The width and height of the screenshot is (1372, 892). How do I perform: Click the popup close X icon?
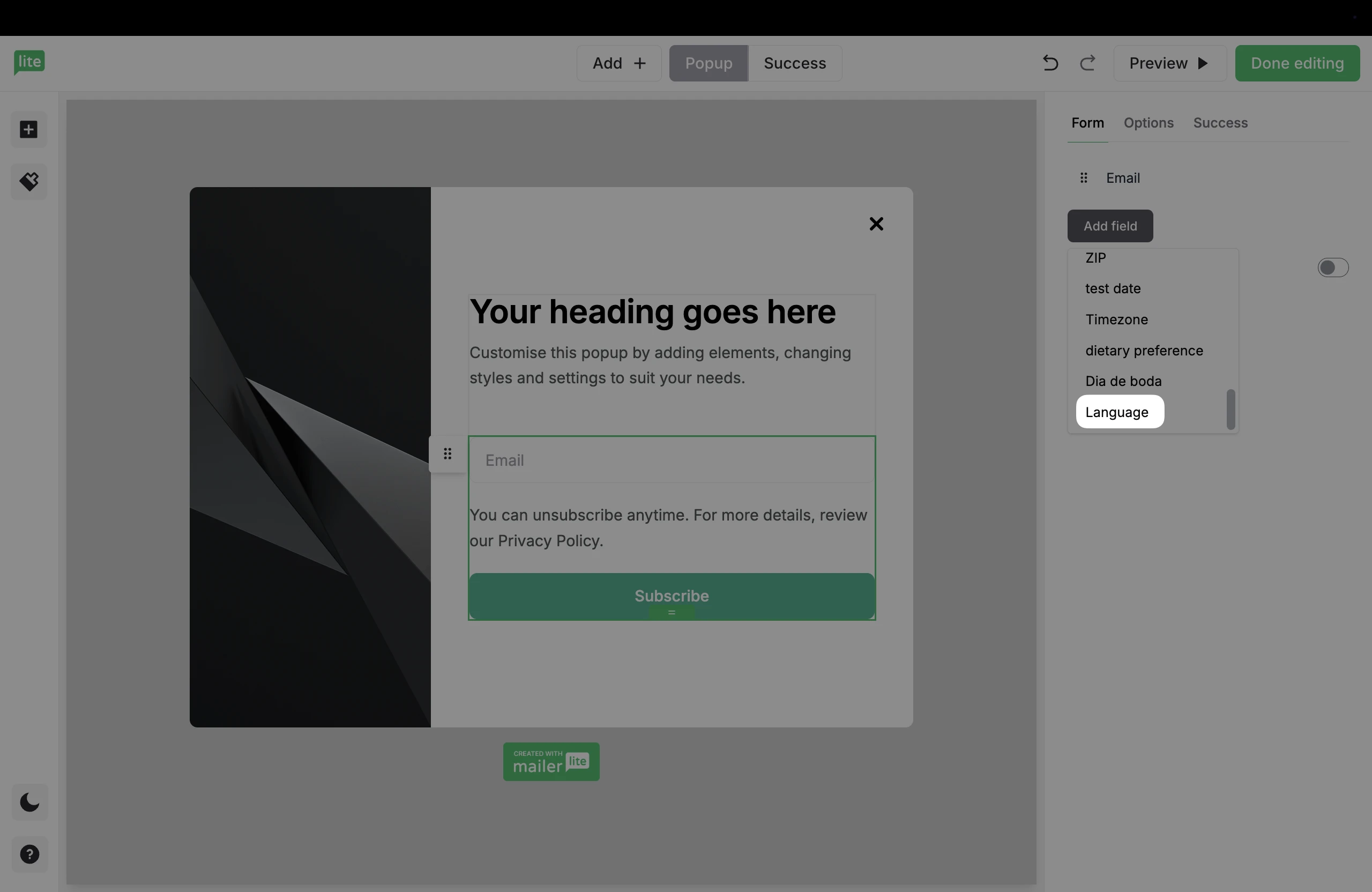click(x=876, y=224)
